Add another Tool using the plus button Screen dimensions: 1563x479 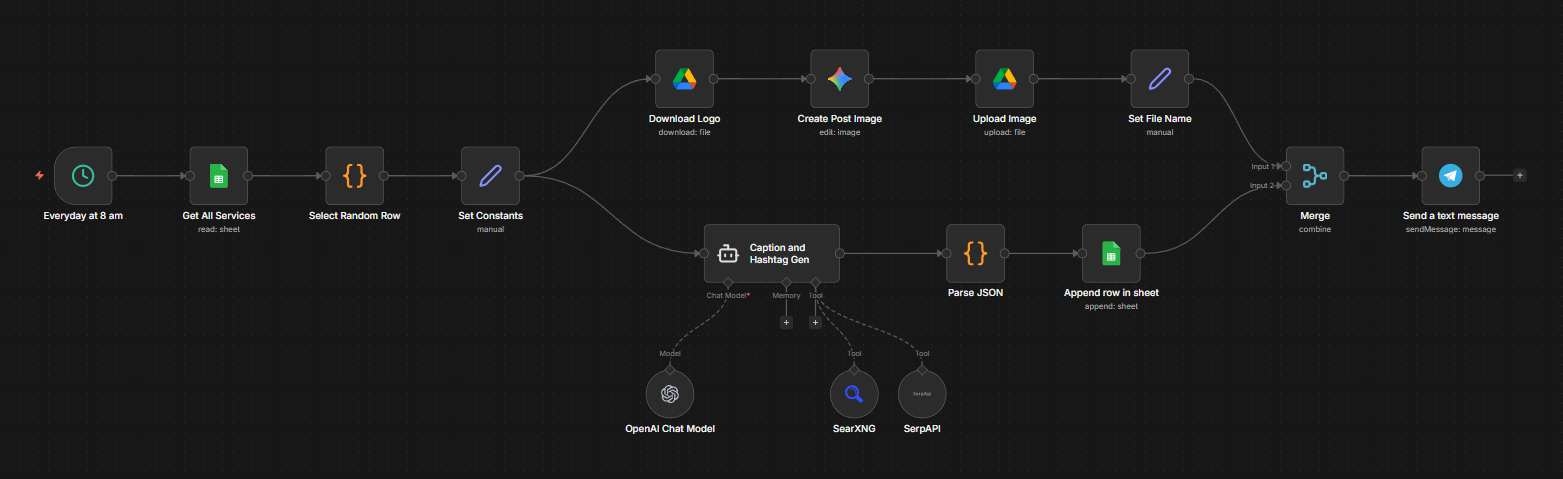[x=815, y=322]
